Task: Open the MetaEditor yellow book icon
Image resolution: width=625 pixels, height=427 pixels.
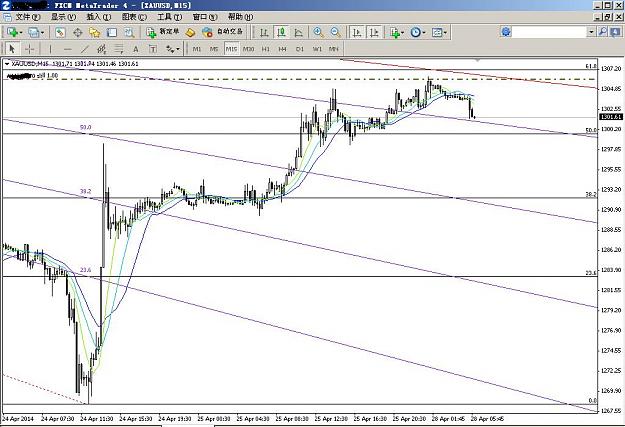Action: [x=190, y=32]
